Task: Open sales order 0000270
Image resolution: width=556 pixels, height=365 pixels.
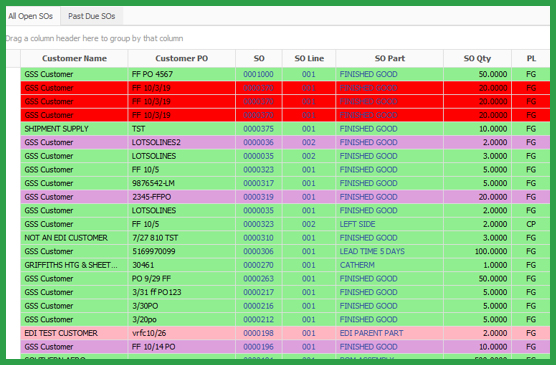Action: point(258,265)
